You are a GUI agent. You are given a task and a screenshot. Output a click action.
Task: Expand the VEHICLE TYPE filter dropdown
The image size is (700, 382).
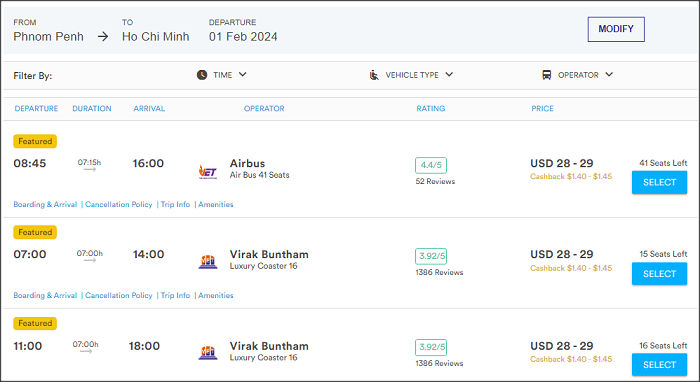coord(449,75)
